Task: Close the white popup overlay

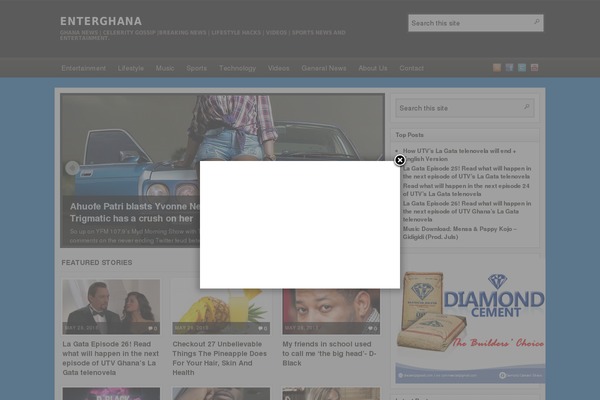Action: point(399,160)
